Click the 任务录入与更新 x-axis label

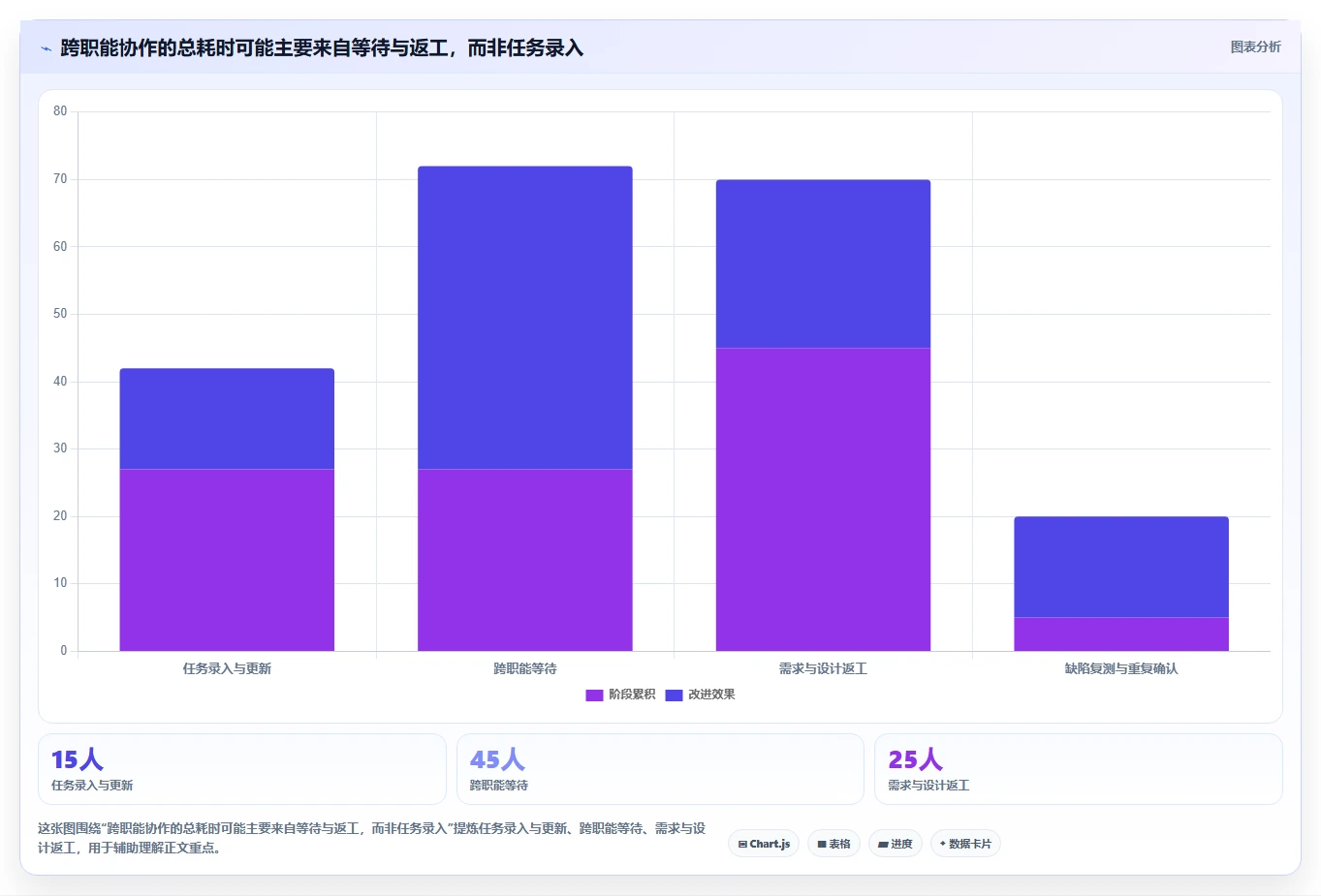tap(227, 668)
